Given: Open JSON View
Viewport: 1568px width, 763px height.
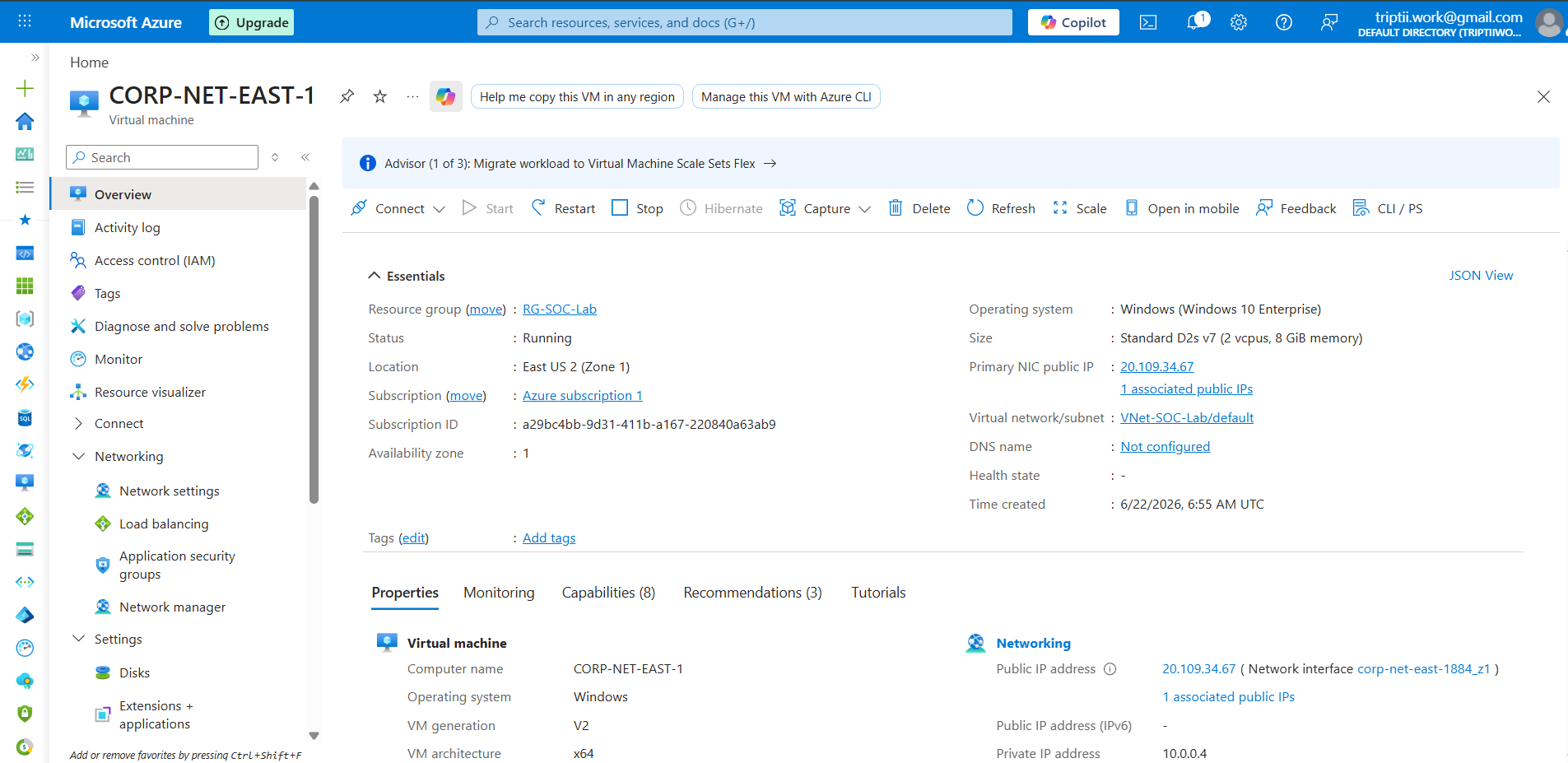Looking at the screenshot, I should [1481, 276].
